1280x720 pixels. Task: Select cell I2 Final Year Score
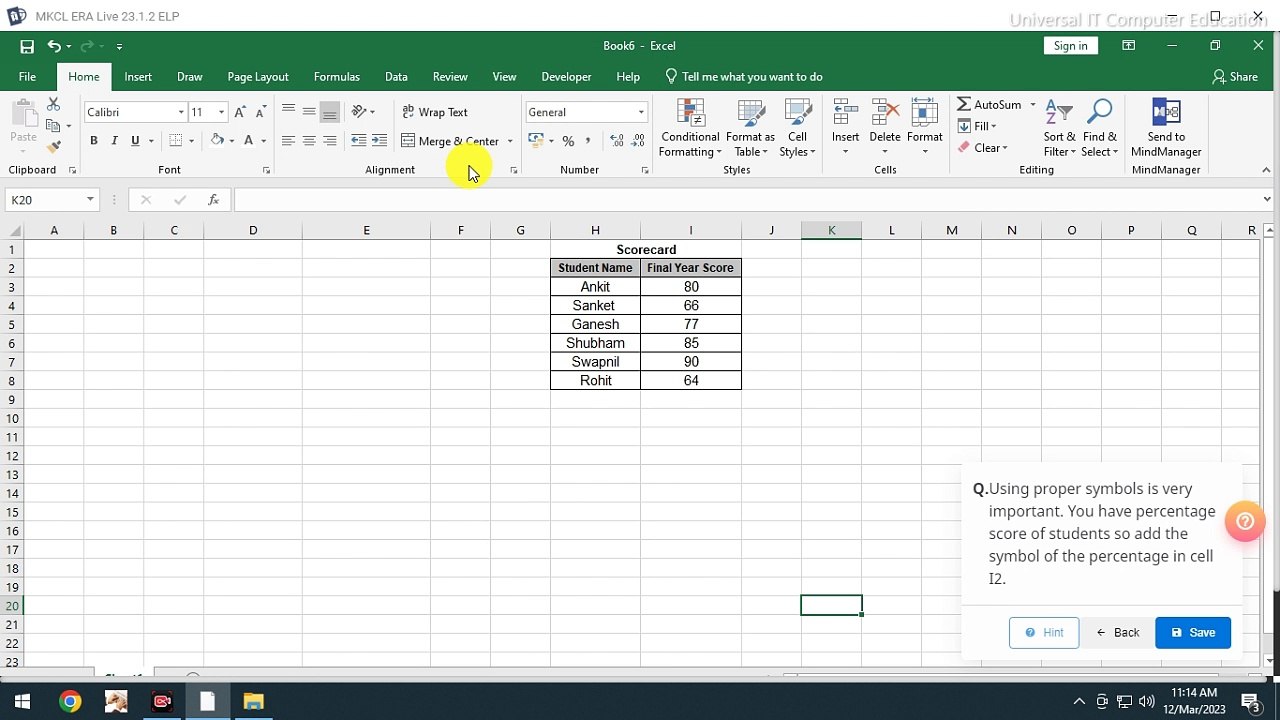tap(690, 268)
